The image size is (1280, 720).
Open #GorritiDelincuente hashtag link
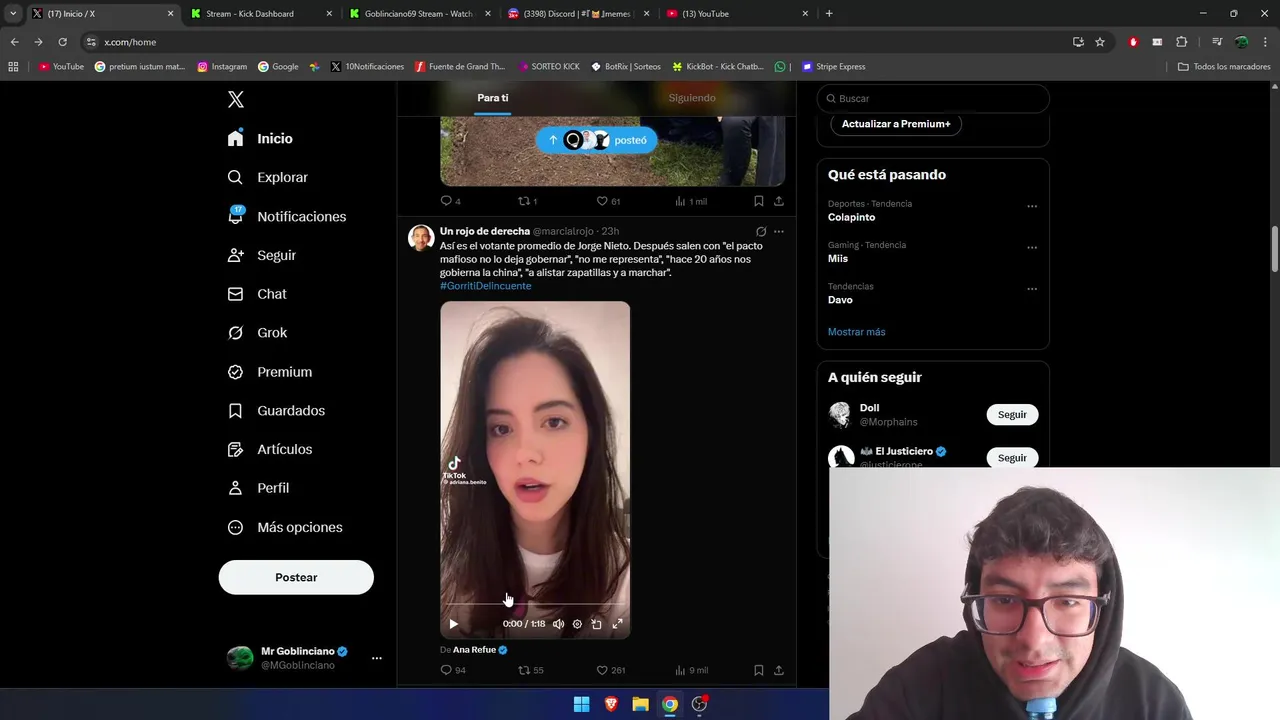coord(485,286)
